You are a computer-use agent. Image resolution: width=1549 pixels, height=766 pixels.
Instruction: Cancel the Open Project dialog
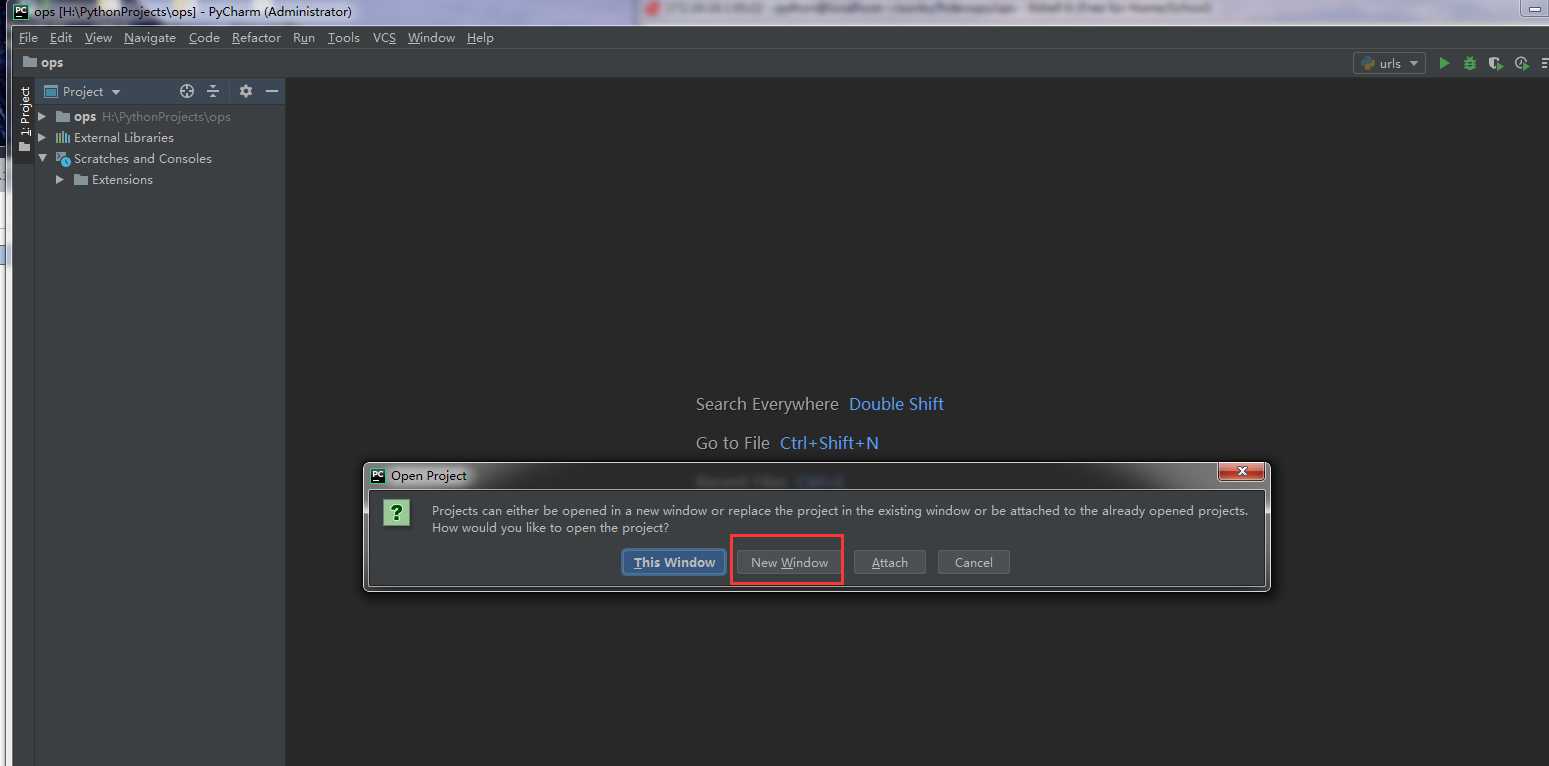(x=973, y=562)
